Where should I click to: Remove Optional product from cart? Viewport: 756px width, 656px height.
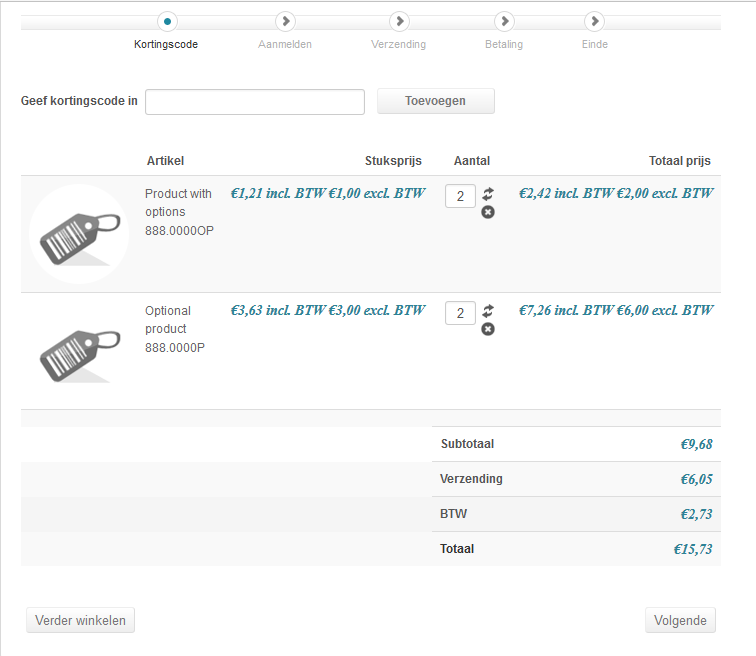[488, 329]
